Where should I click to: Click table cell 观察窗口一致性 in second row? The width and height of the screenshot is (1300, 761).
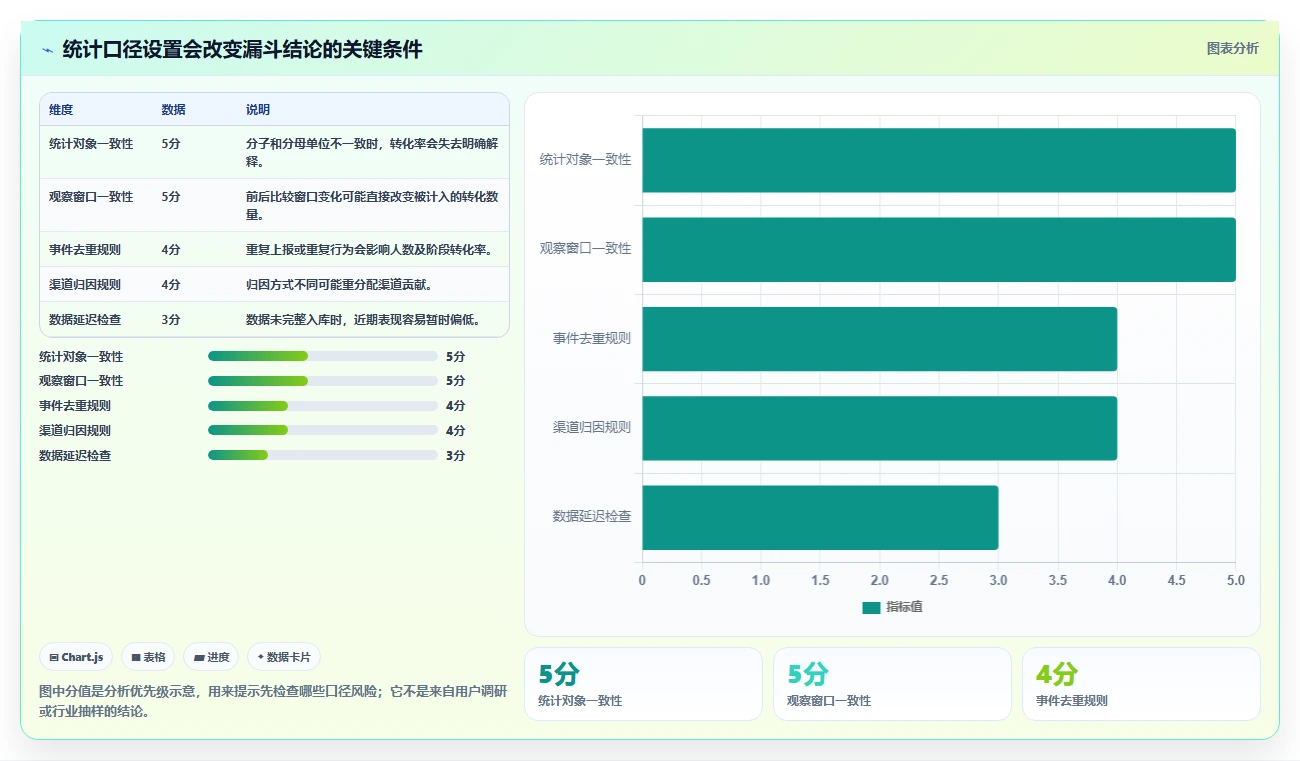click(91, 197)
